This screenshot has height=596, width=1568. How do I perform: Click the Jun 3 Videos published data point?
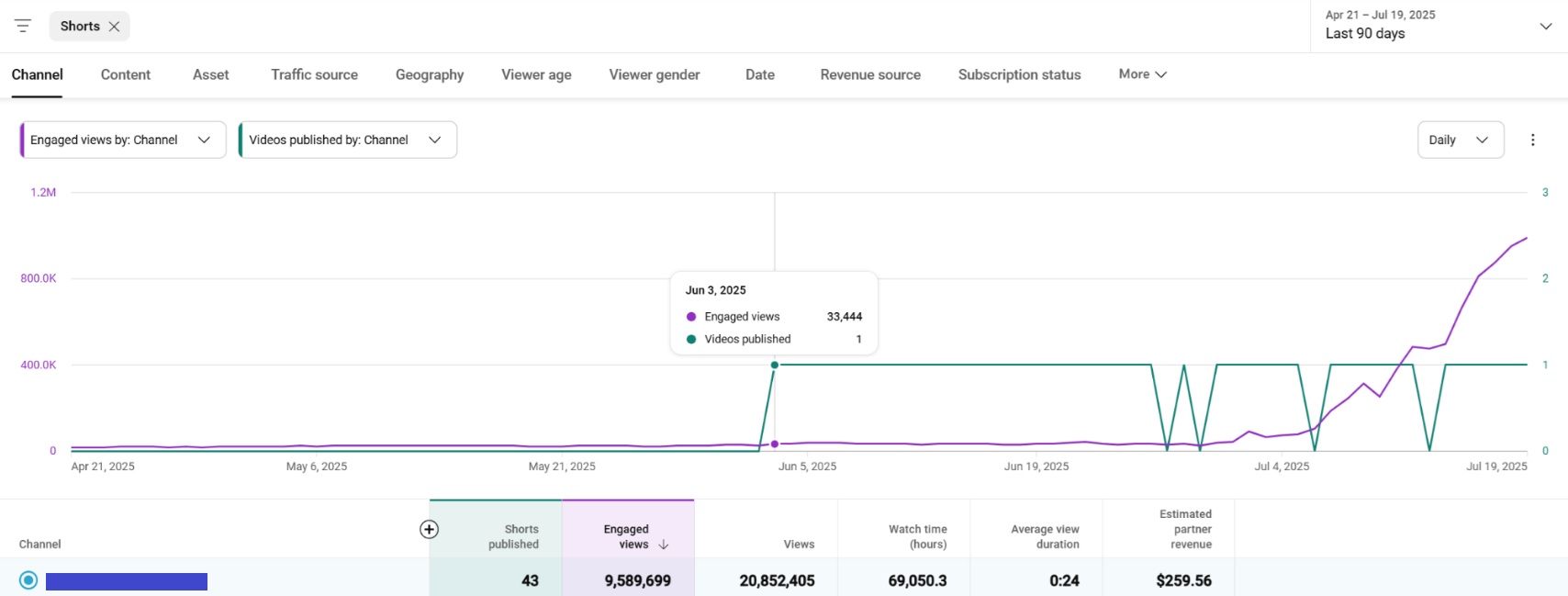pyautogui.click(x=775, y=365)
